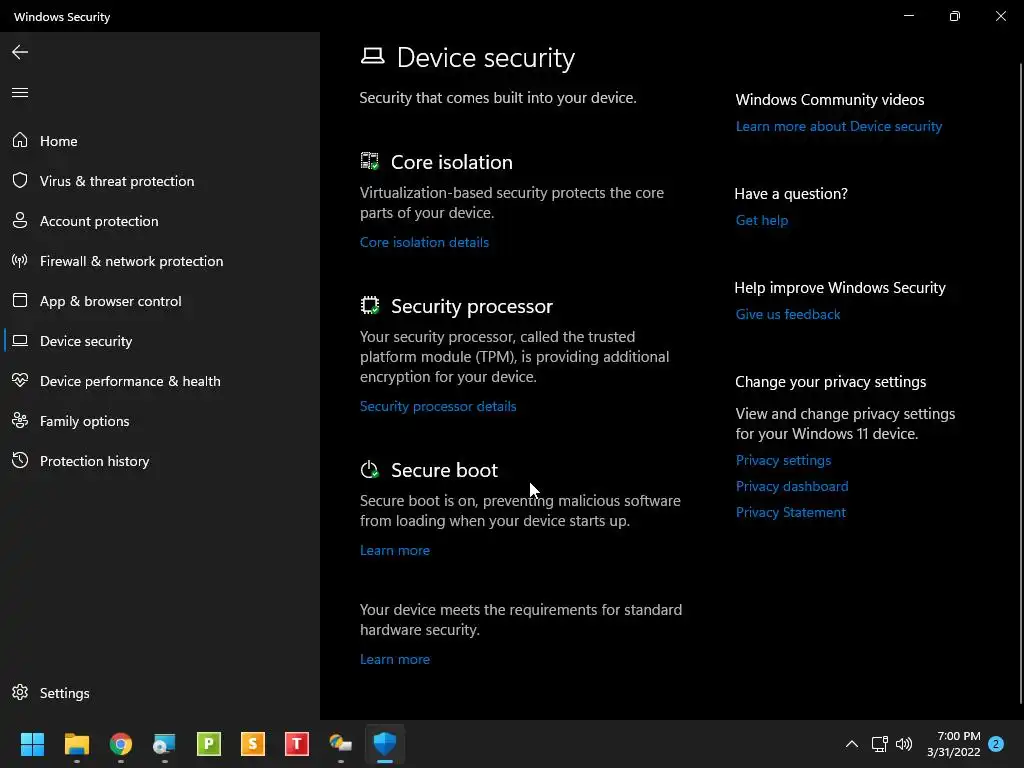Select App & browser control
This screenshot has width=1024, height=768.
click(110, 300)
